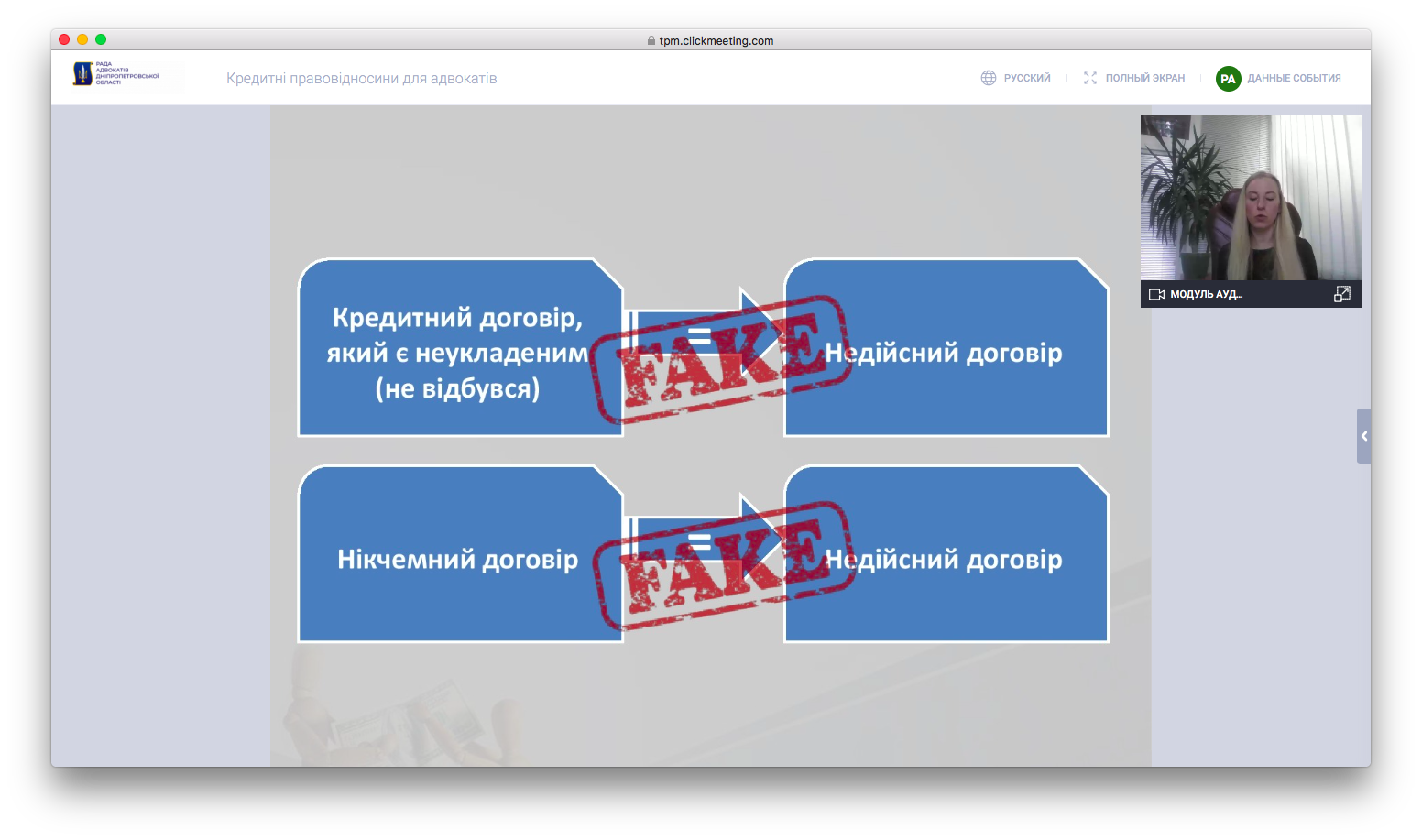Click the full screen arrows icon

(1089, 78)
